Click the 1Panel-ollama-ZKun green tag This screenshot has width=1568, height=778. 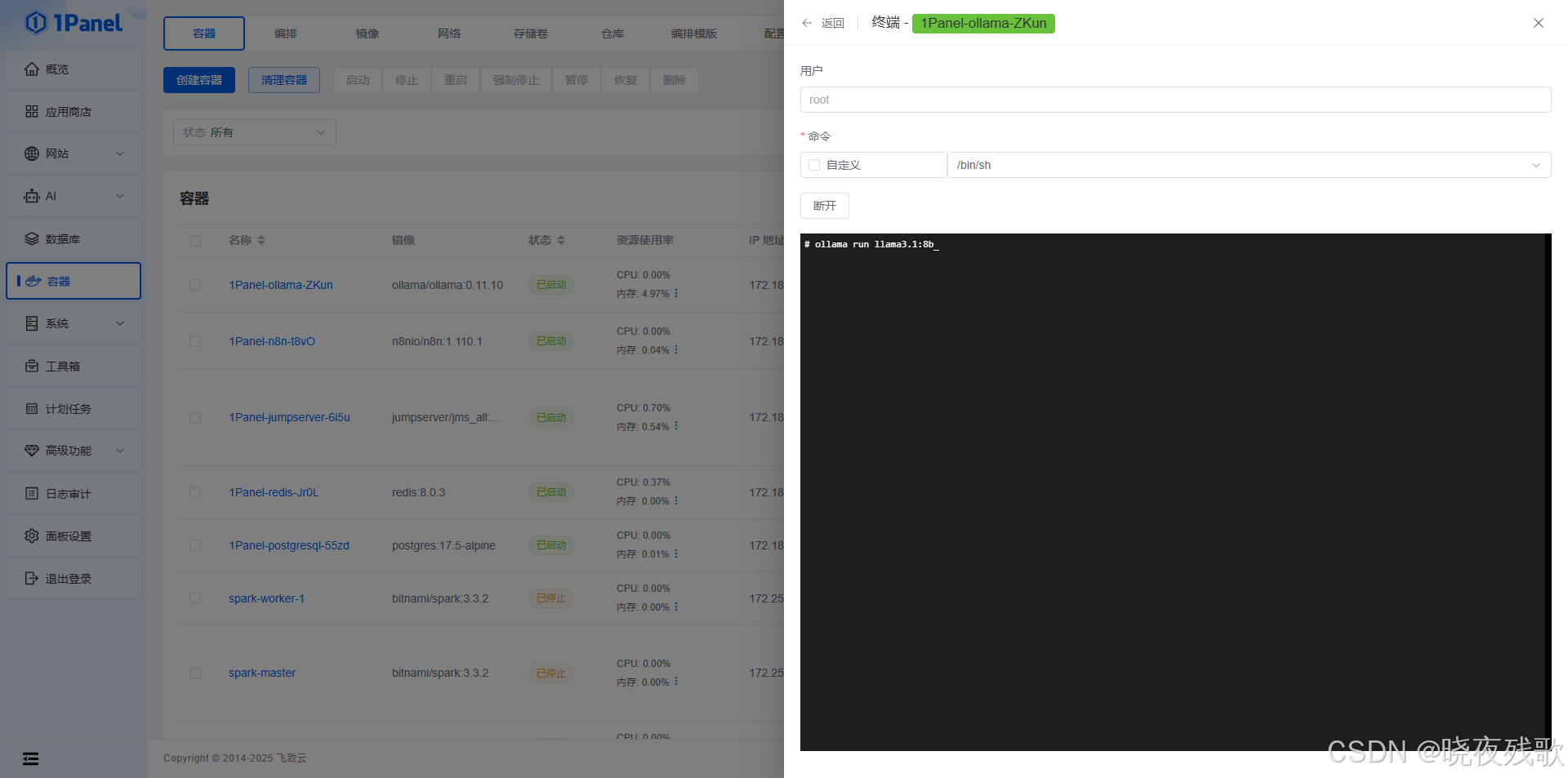pos(983,23)
